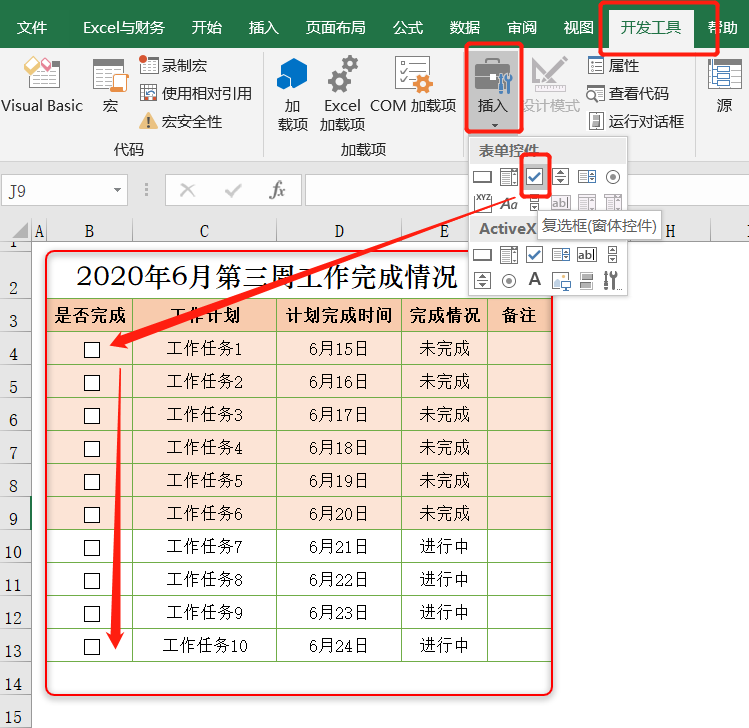Tick the checkbox for 工作任务2
The height and width of the screenshot is (728, 749).
pyautogui.click(x=92, y=383)
